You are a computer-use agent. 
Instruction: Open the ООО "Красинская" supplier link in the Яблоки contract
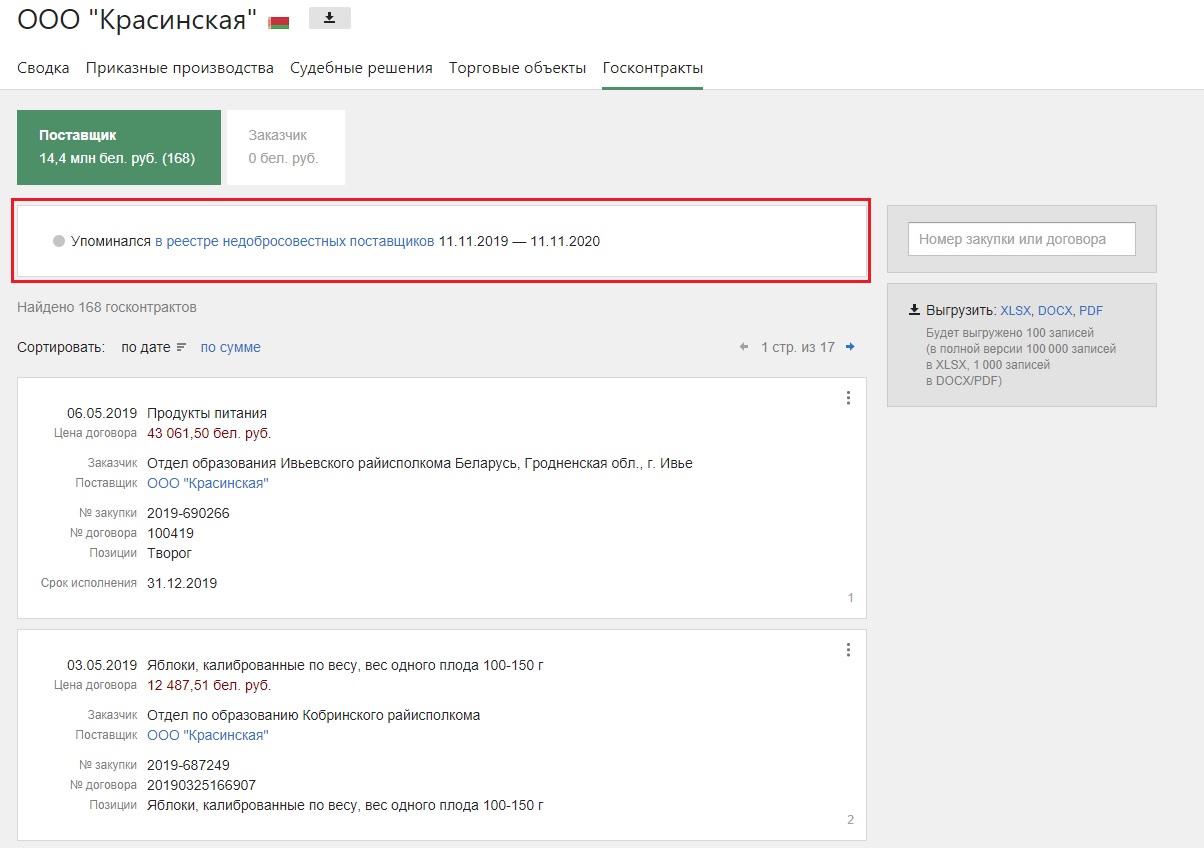pos(208,735)
